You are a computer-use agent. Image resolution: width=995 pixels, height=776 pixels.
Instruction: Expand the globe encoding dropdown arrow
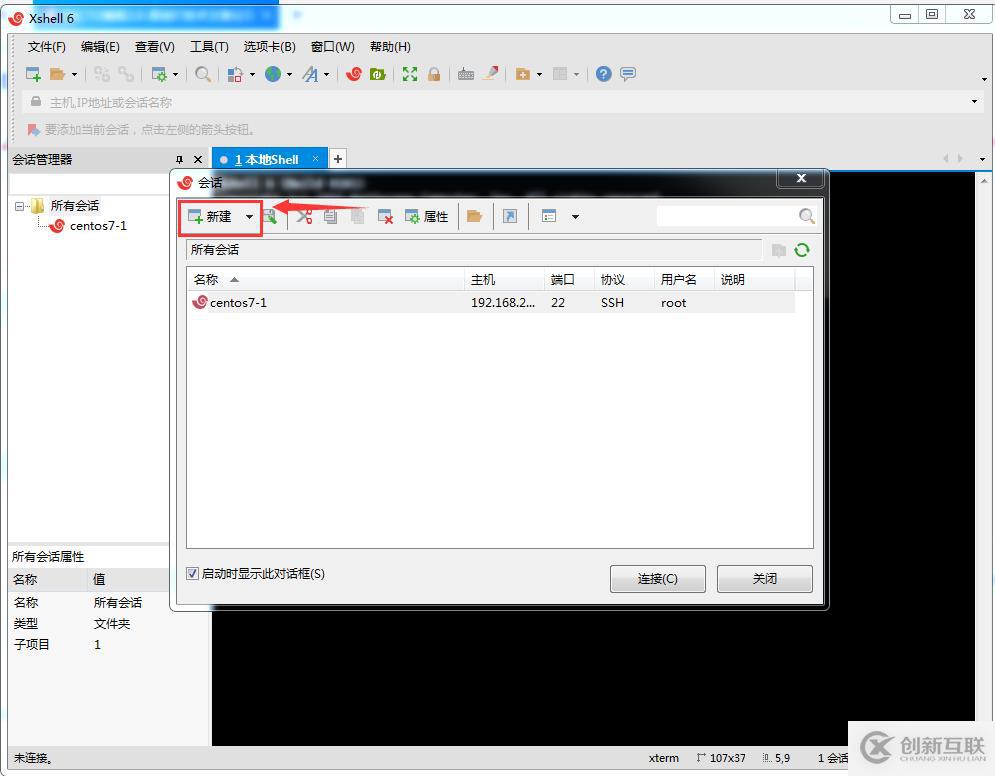pos(289,75)
